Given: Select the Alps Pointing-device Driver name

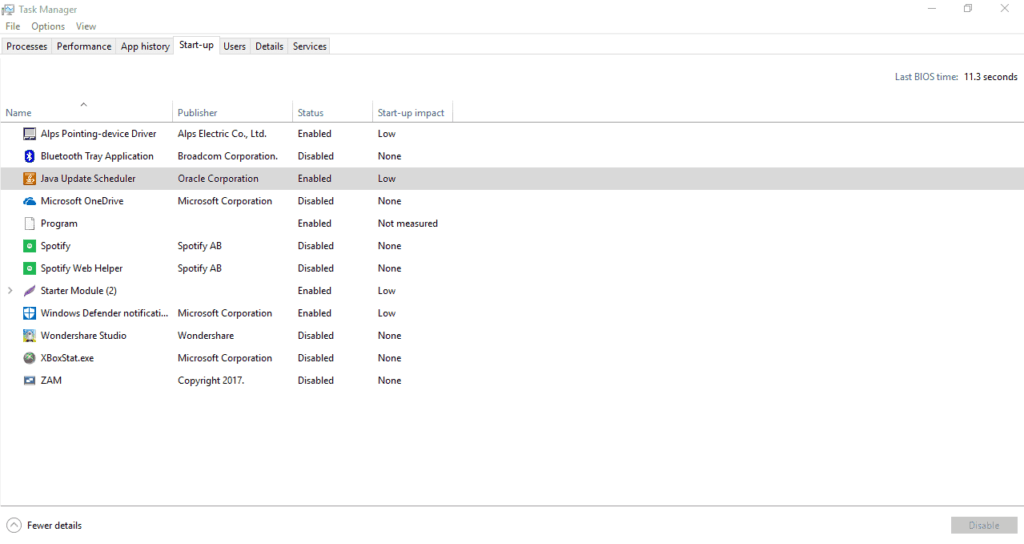Looking at the screenshot, I should click(x=99, y=134).
